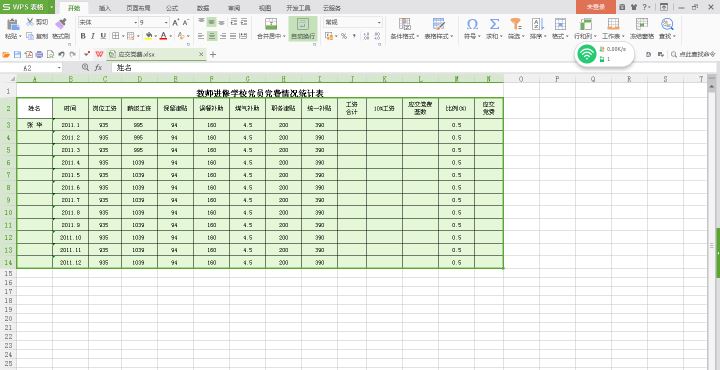
Task: Close the xlsx document tab
Action: pyautogui.click(x=201, y=54)
